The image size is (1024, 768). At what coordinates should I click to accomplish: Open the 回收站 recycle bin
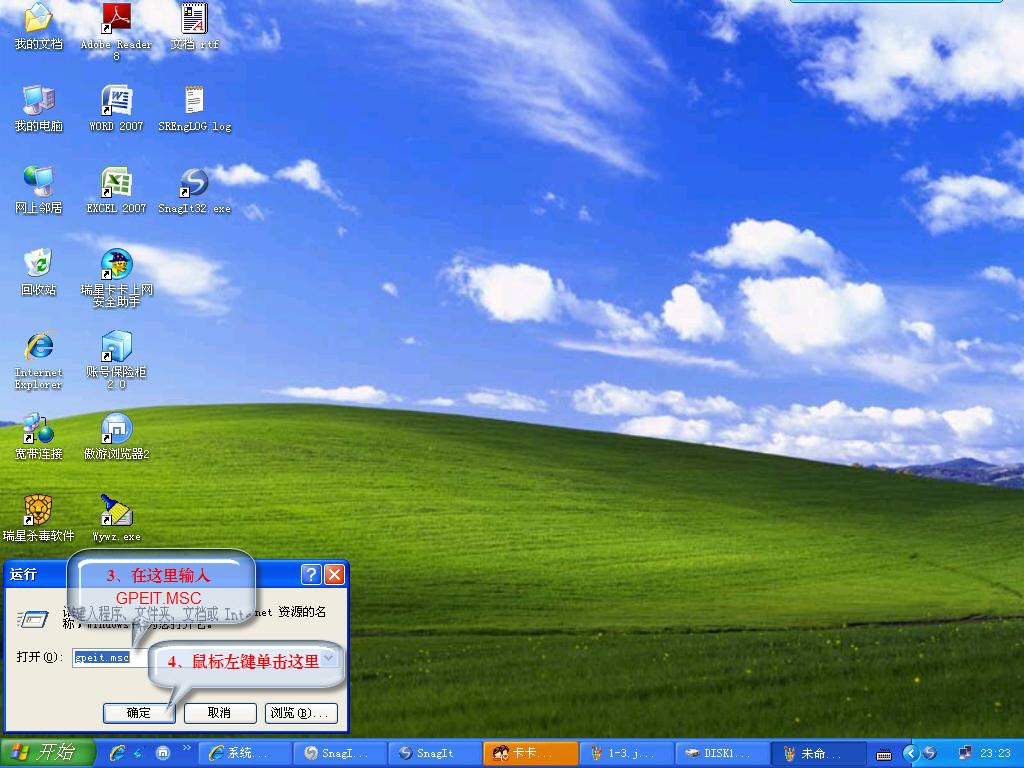click(x=39, y=272)
